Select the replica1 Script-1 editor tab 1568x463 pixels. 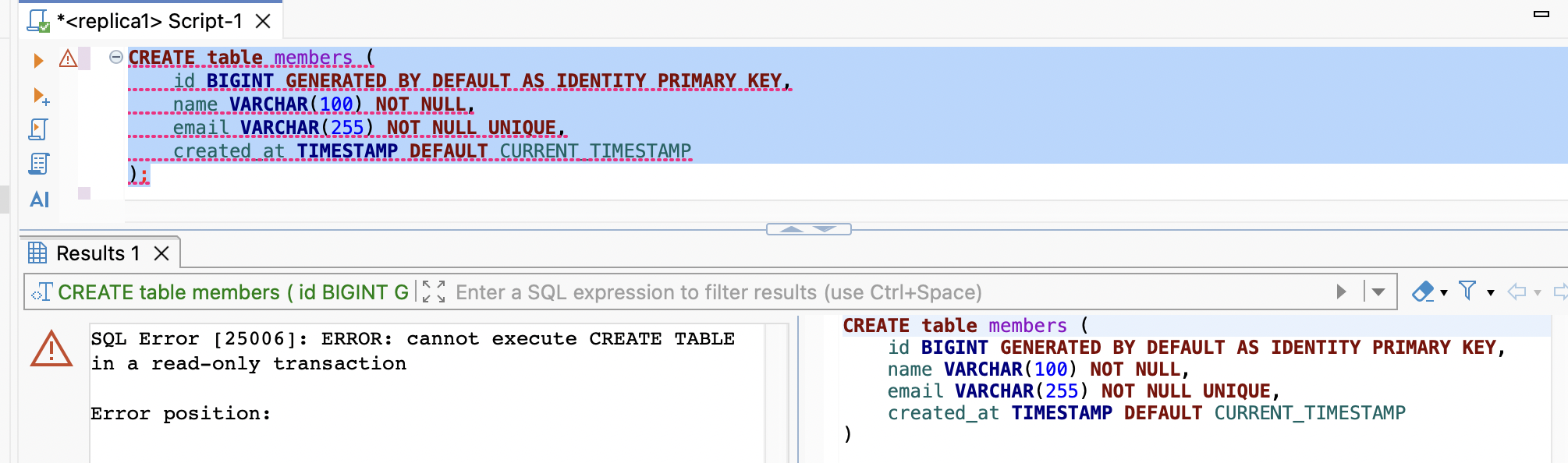click(150, 21)
